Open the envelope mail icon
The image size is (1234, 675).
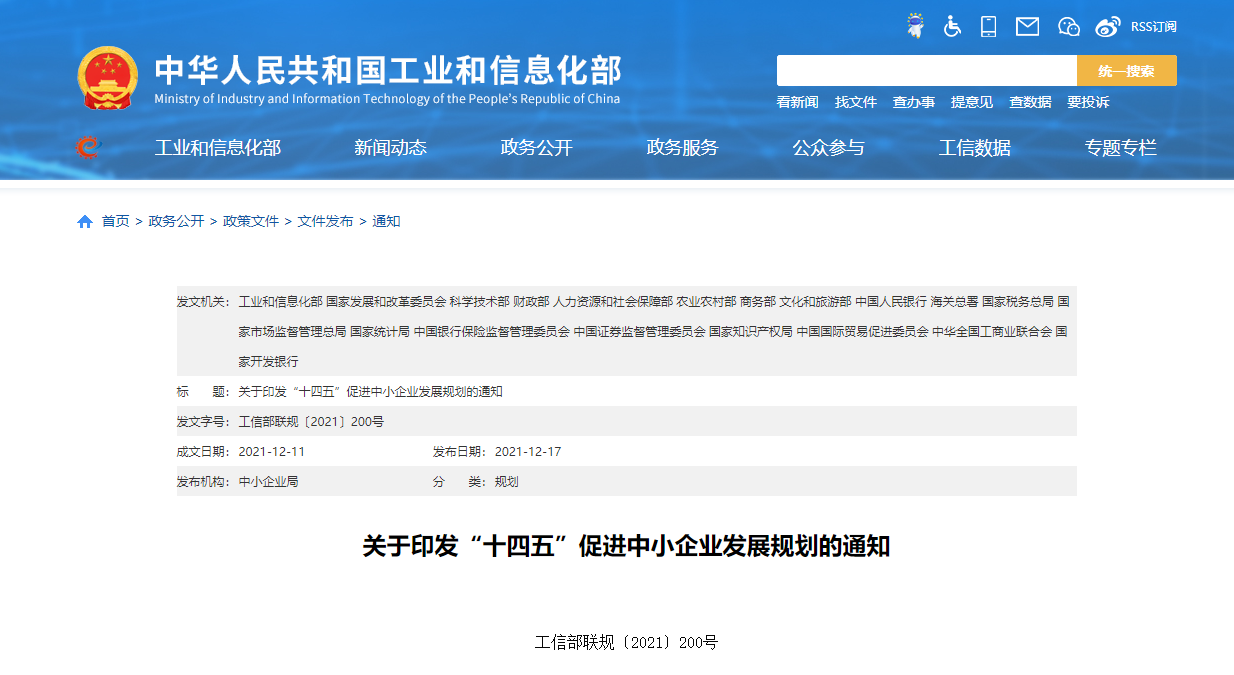[x=1027, y=26]
